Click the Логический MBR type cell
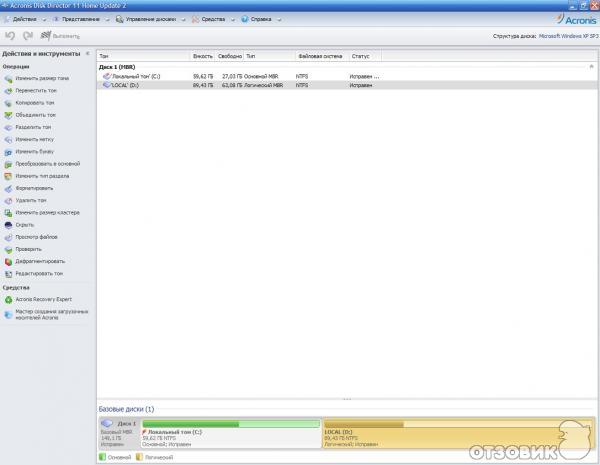This screenshot has width=600, height=465. tap(264, 85)
